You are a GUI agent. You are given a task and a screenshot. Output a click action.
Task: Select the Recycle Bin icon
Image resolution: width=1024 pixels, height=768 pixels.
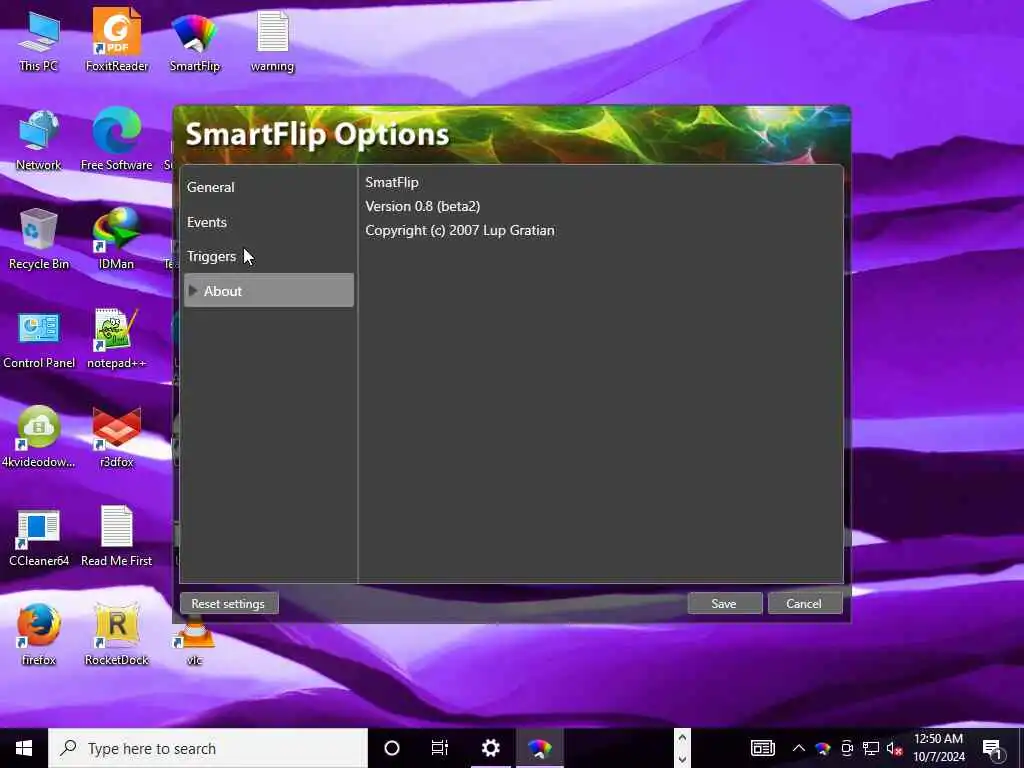coord(39,239)
